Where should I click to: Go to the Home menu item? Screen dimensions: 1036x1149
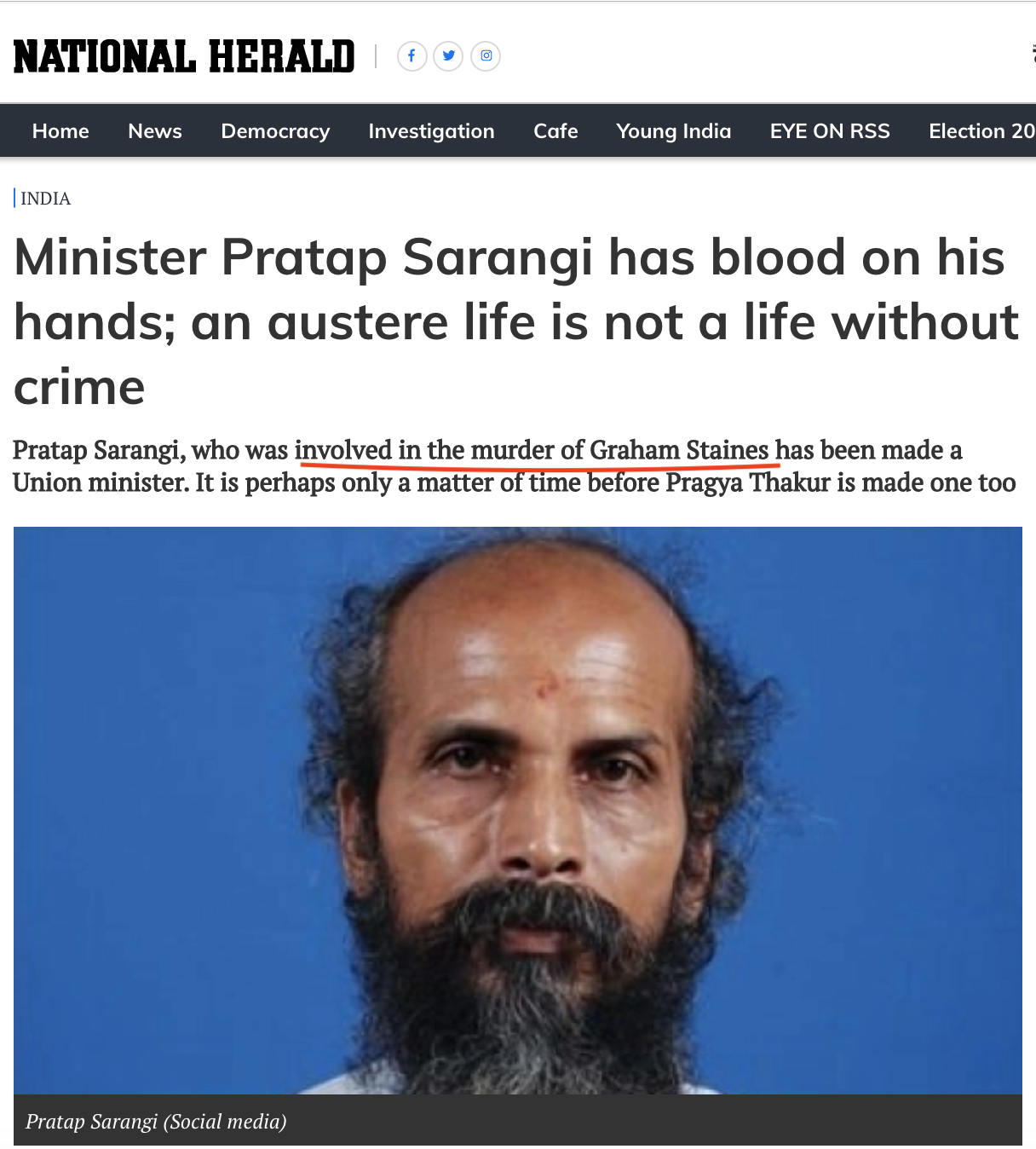click(60, 131)
